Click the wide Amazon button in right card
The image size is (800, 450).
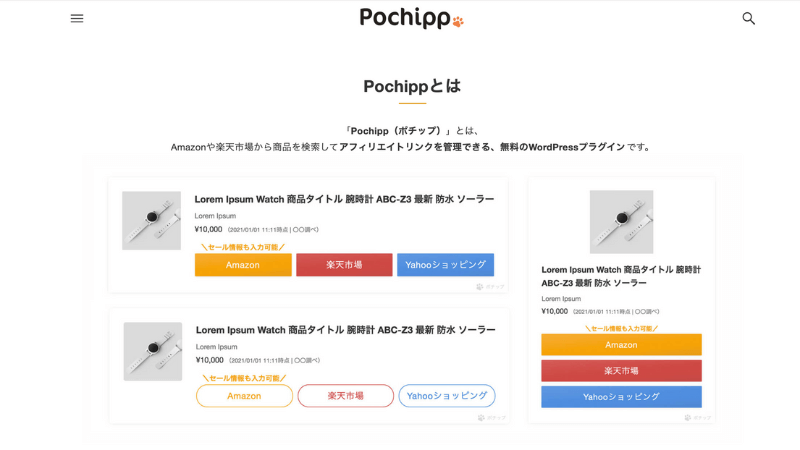point(621,345)
